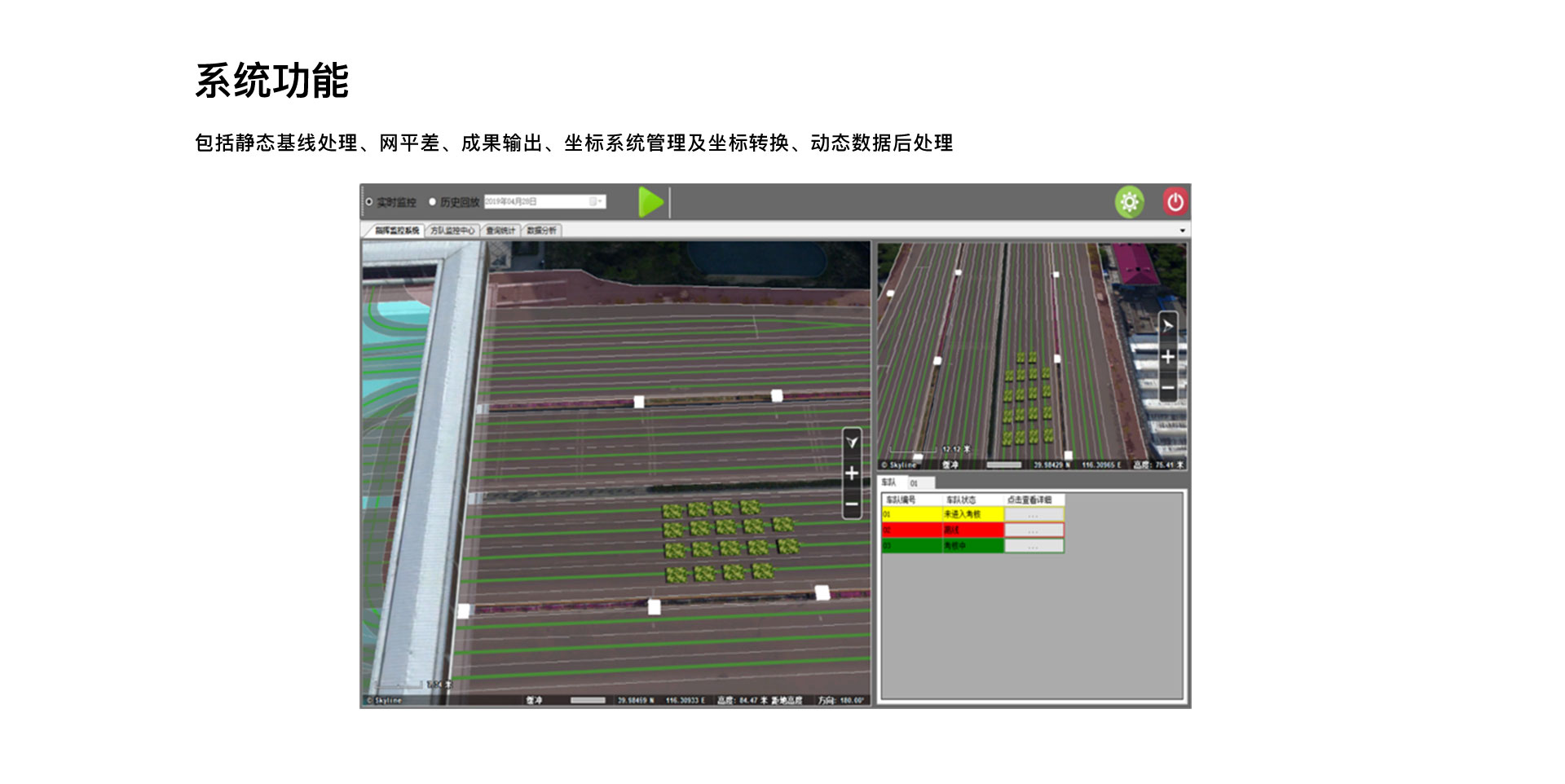Click compass arrow icon in small overview map
Screen dimensions: 1565x784
tap(1167, 326)
